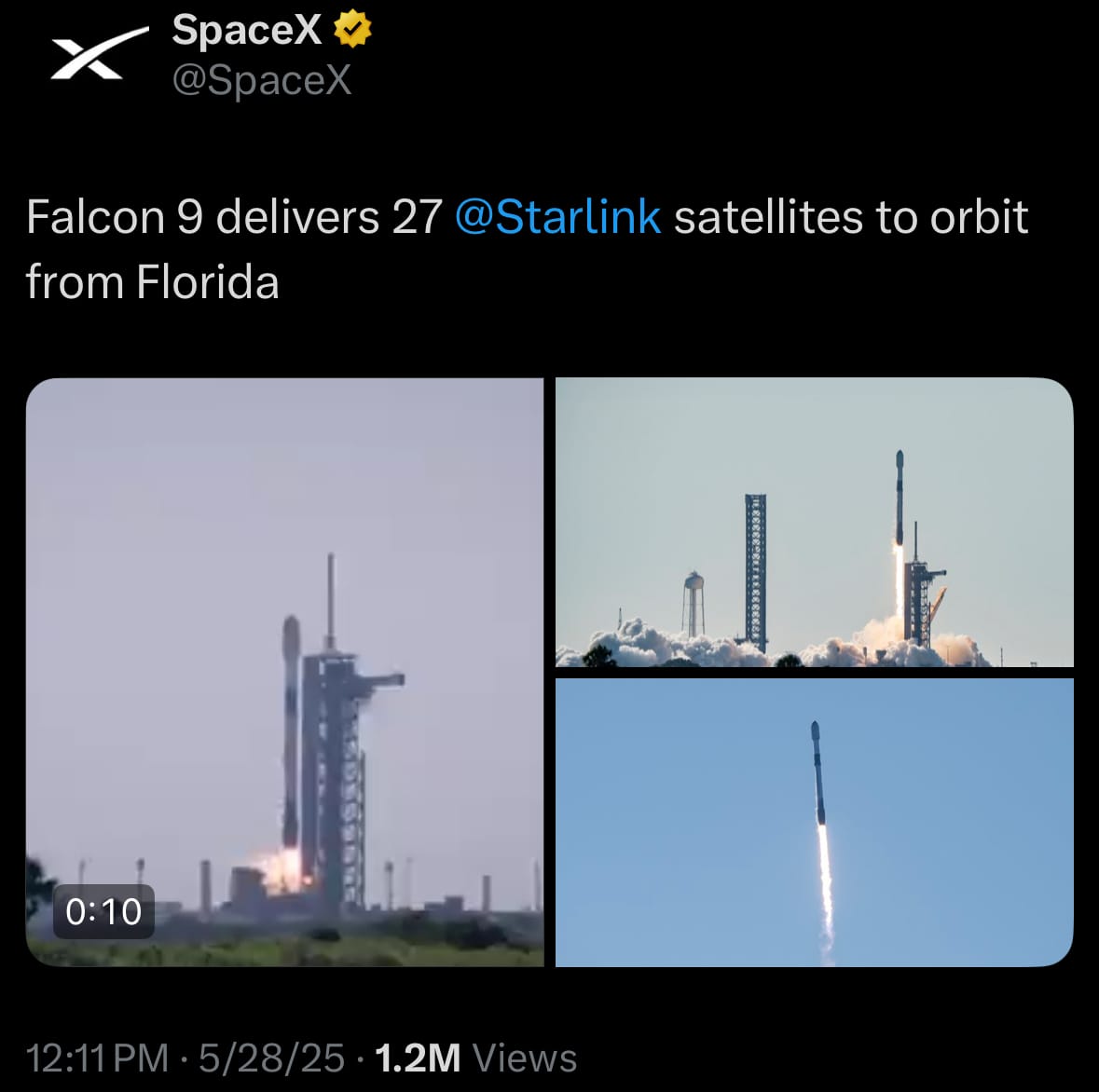The width and height of the screenshot is (1099, 1092).
Task: Click the @SpaceX handle
Action: pos(261,80)
